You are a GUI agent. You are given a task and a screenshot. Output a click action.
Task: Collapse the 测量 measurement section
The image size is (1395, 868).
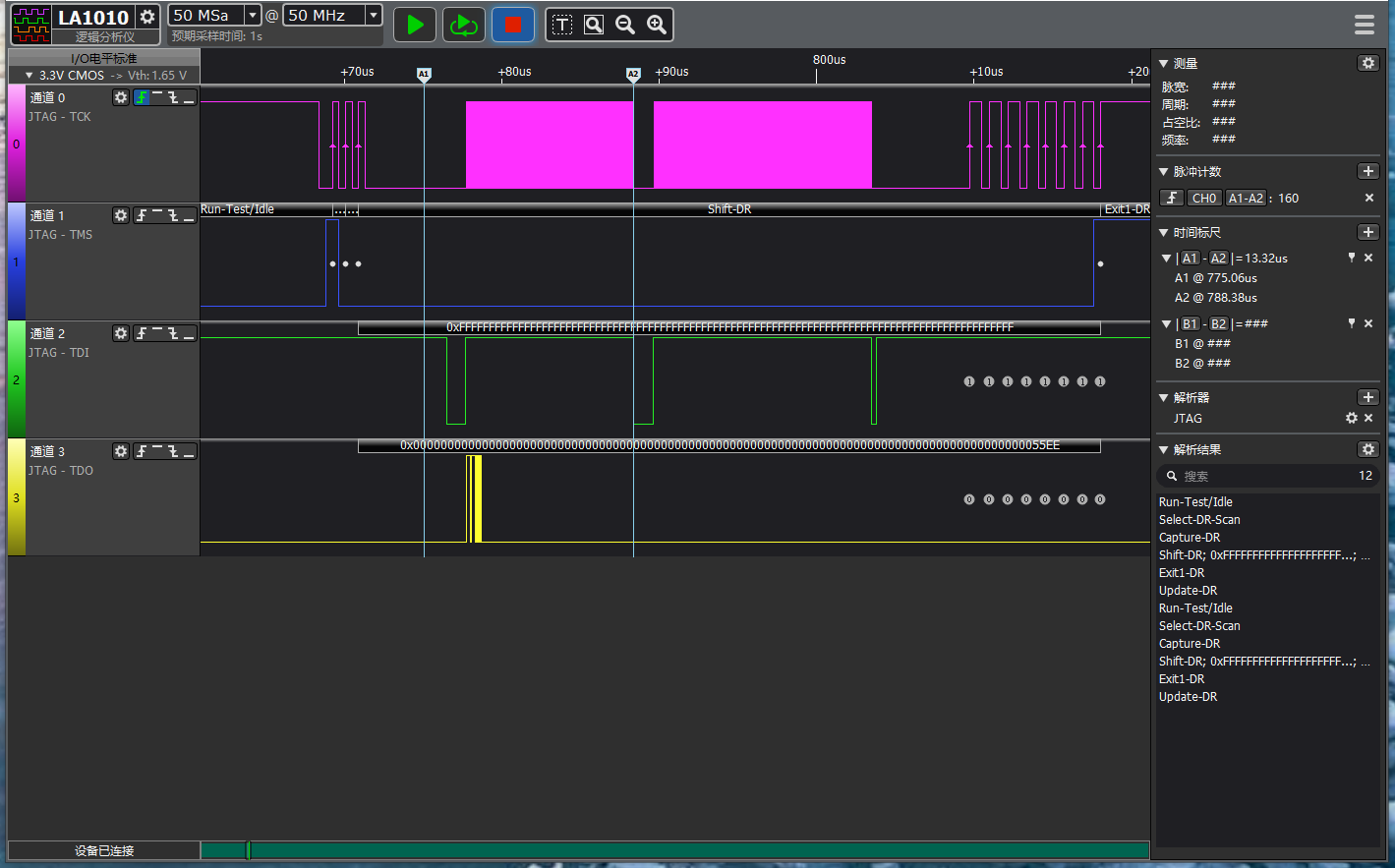click(1164, 63)
